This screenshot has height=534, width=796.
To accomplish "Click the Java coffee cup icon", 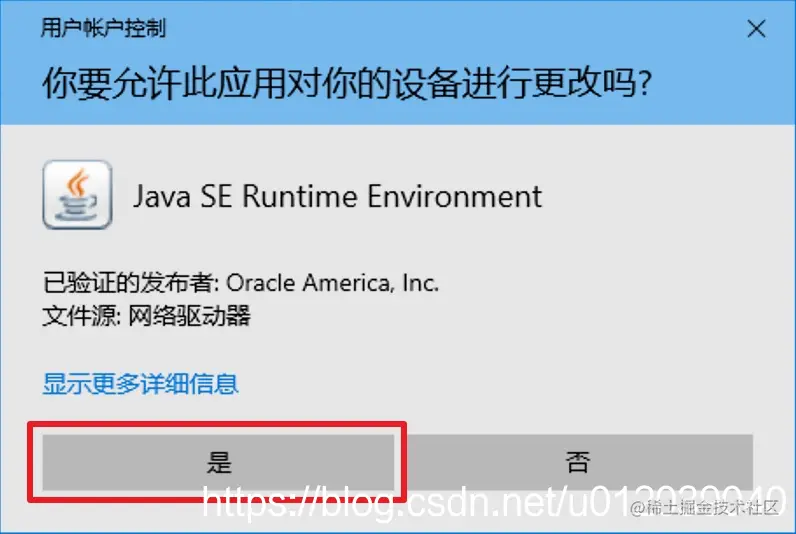I will pyautogui.click(x=78, y=195).
